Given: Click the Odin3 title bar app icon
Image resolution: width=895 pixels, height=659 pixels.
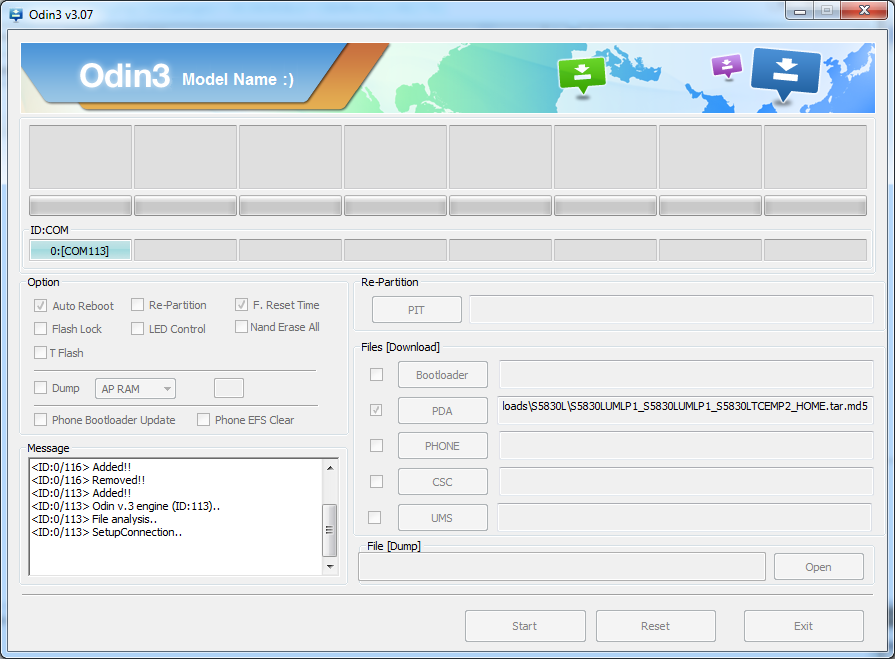Looking at the screenshot, I should pyautogui.click(x=16, y=14).
